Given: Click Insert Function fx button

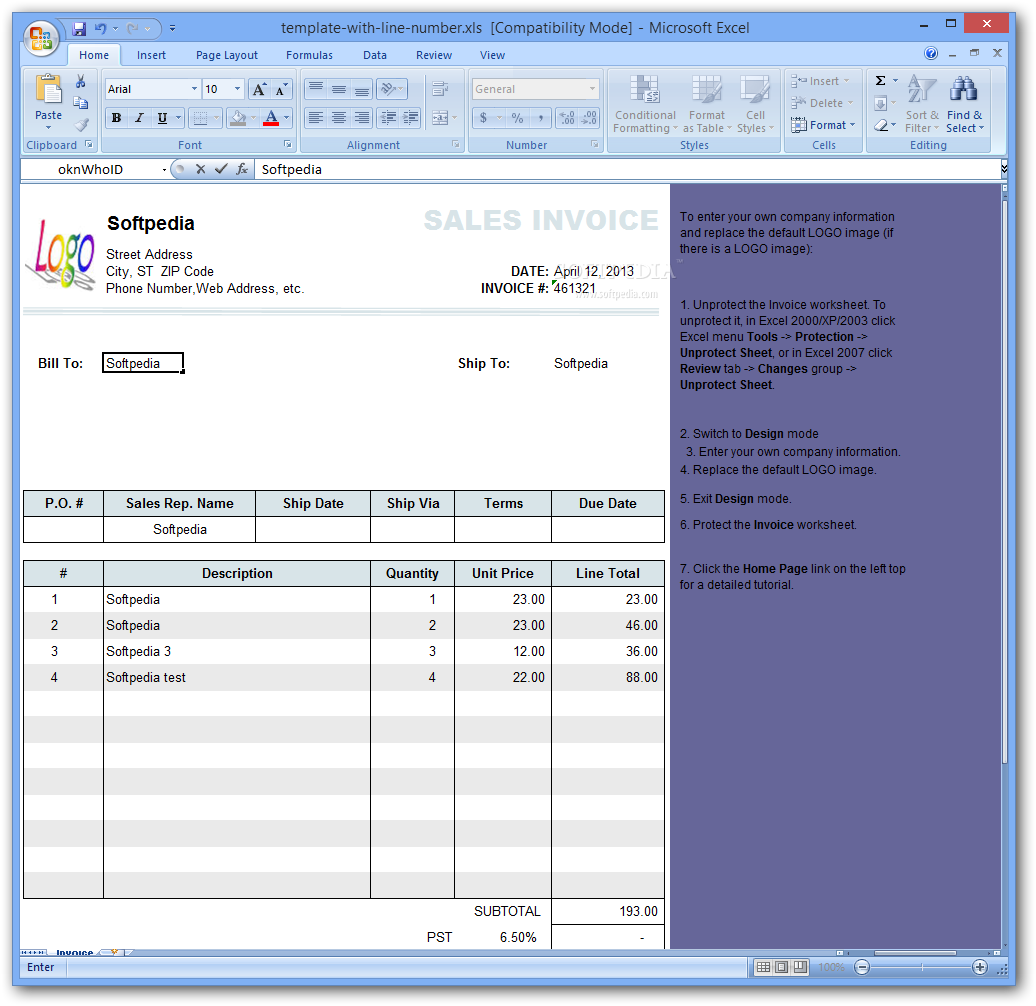Looking at the screenshot, I should [x=242, y=170].
